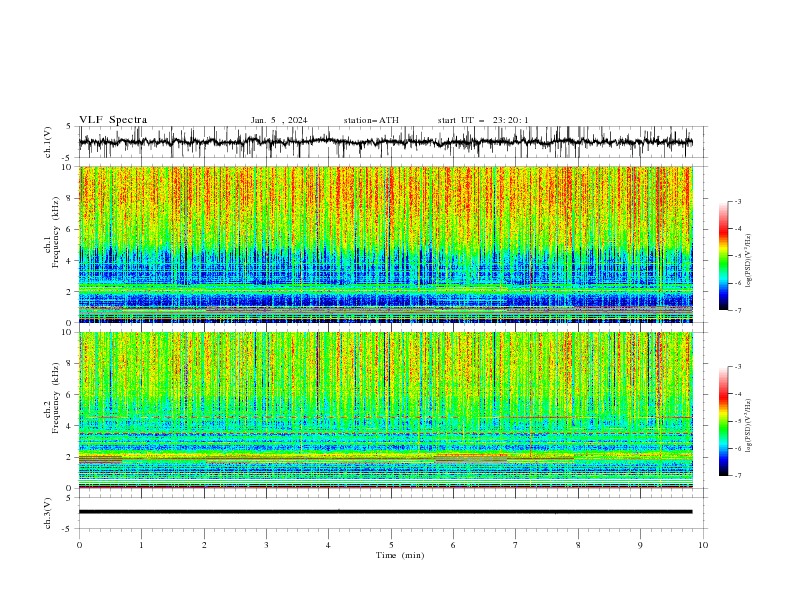792x612 pixels.
Task: Click the date text "Jan. 5 , 2024"
Action: pyautogui.click(x=279, y=120)
